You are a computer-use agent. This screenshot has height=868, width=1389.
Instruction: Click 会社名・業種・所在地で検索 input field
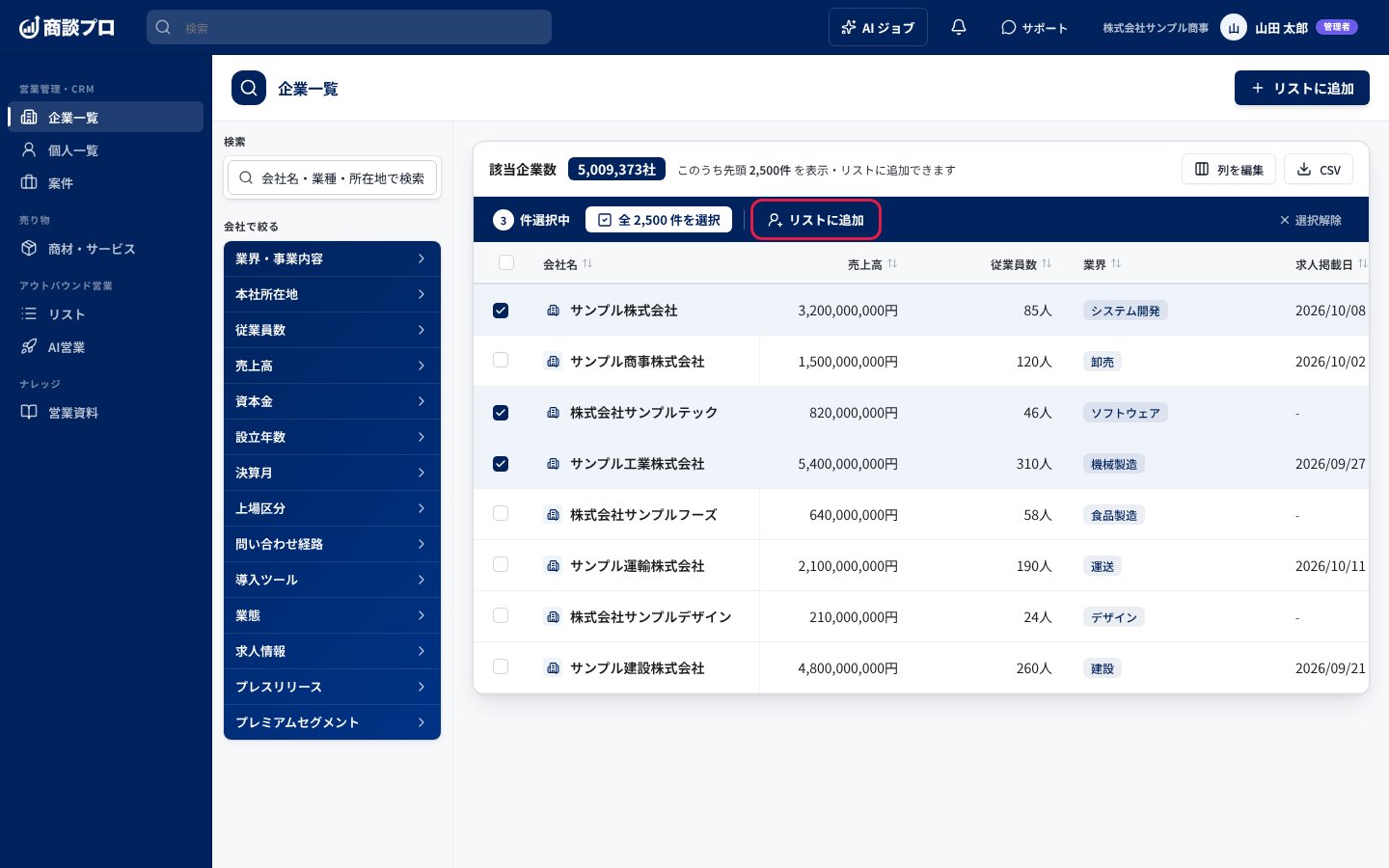click(x=332, y=177)
